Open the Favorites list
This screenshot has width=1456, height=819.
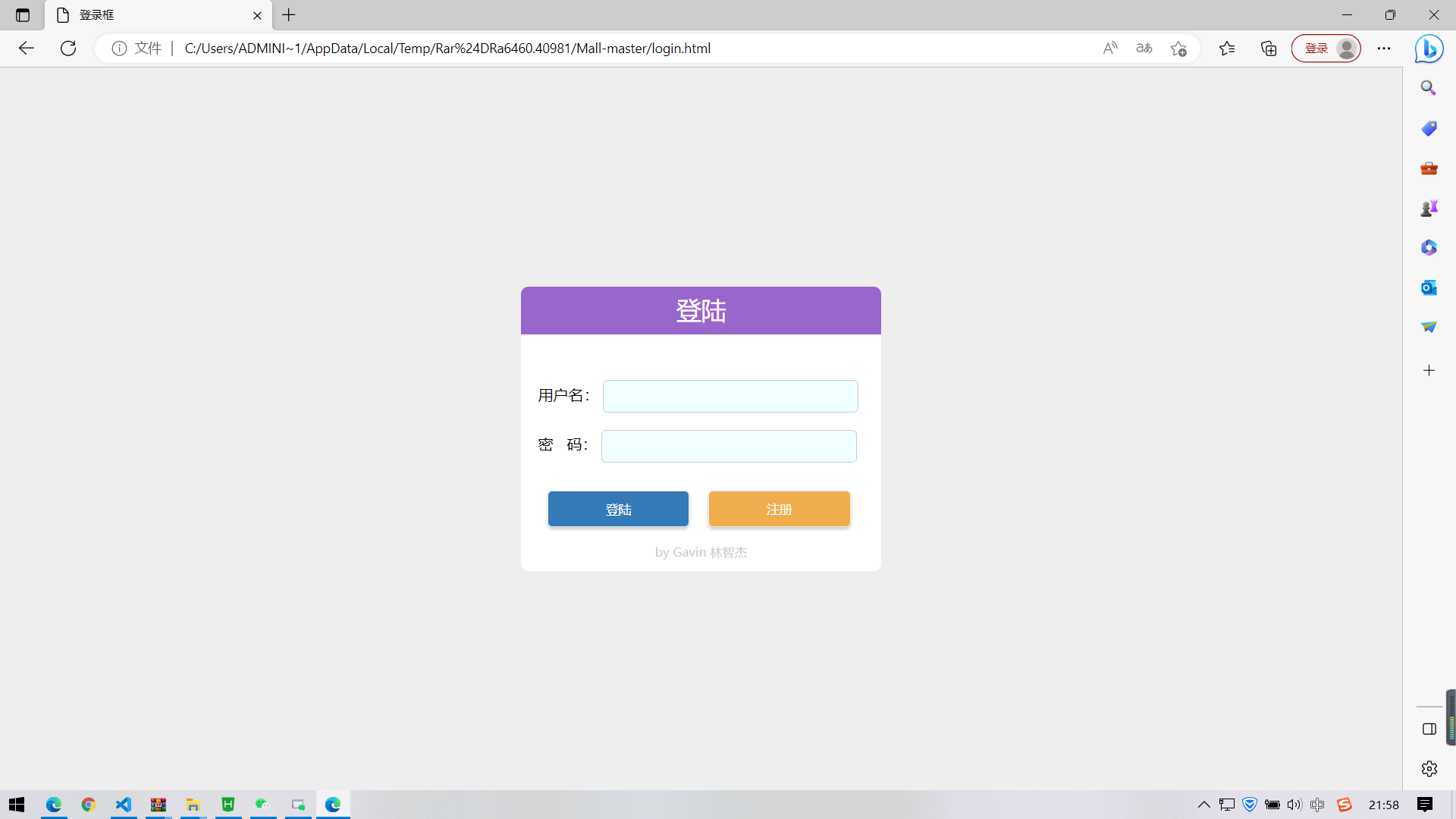coord(1227,49)
